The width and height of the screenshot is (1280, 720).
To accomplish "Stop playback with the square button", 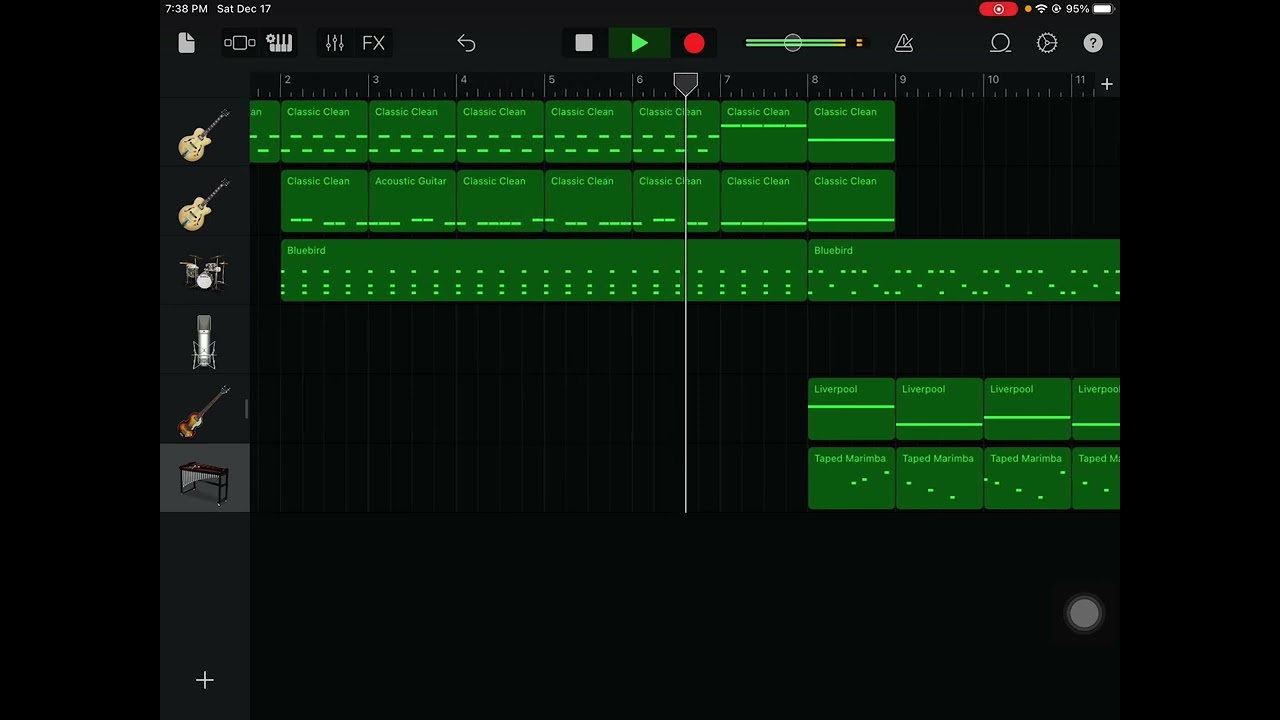I will (x=584, y=43).
